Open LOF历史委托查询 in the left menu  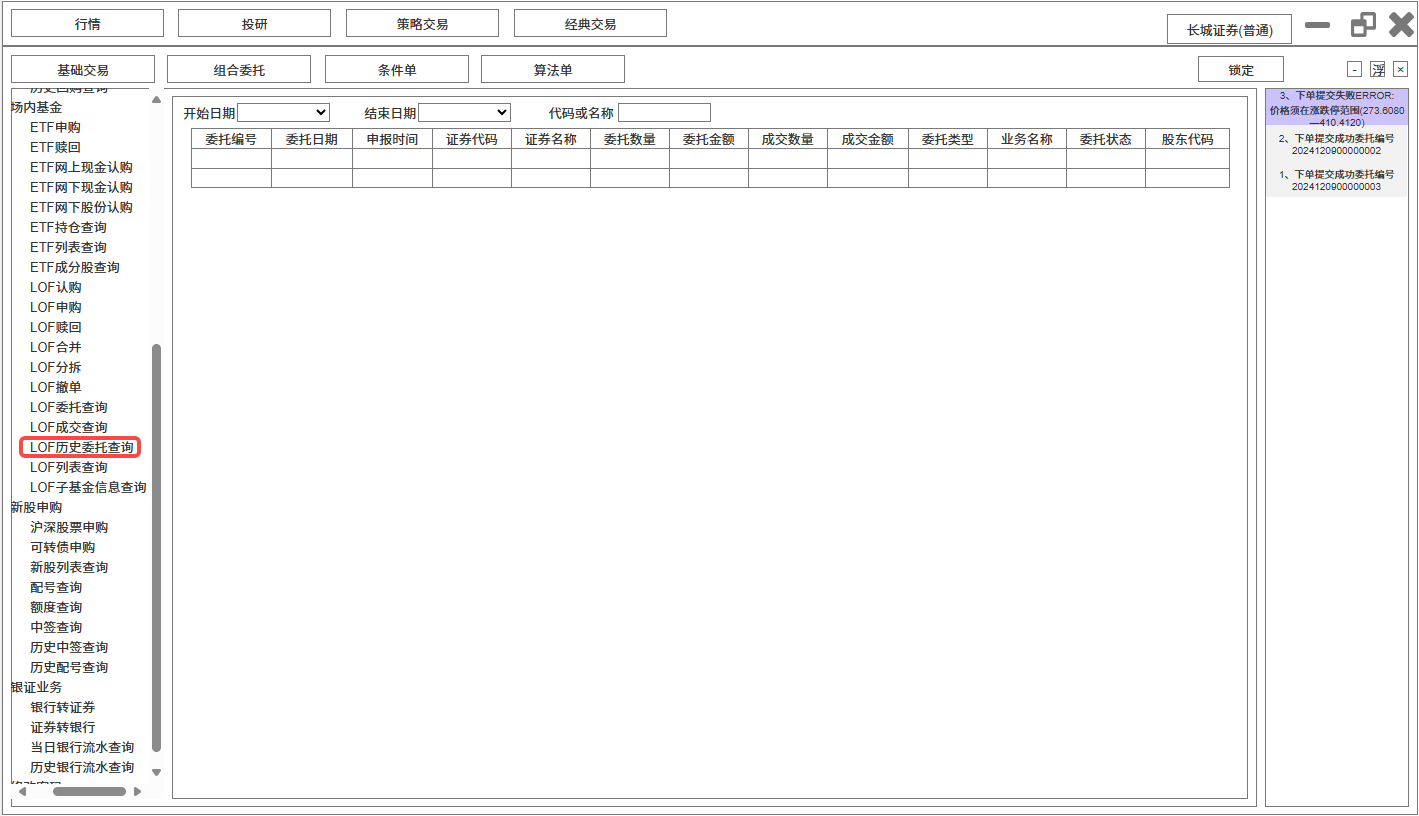[81, 447]
